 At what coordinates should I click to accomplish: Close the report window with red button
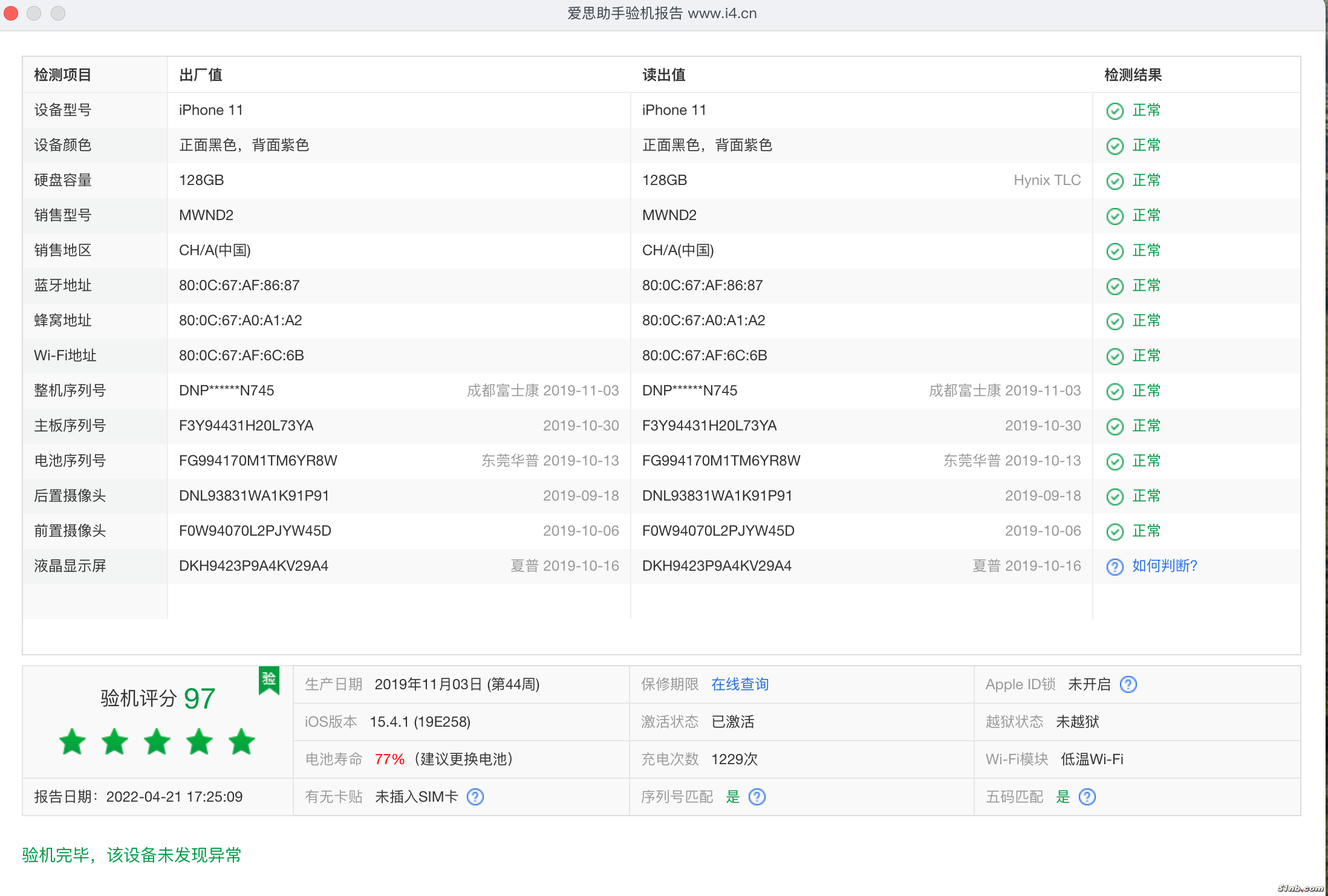coord(11,13)
